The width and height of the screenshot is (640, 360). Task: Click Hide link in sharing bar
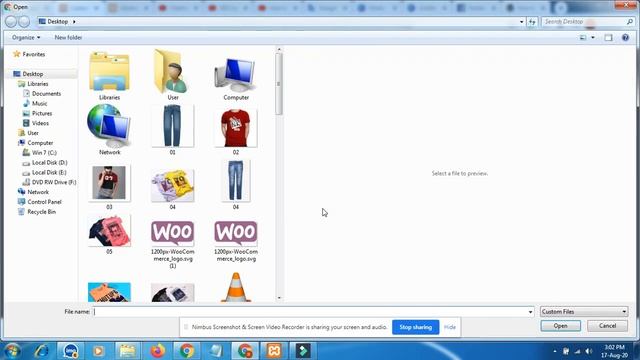tap(449, 327)
